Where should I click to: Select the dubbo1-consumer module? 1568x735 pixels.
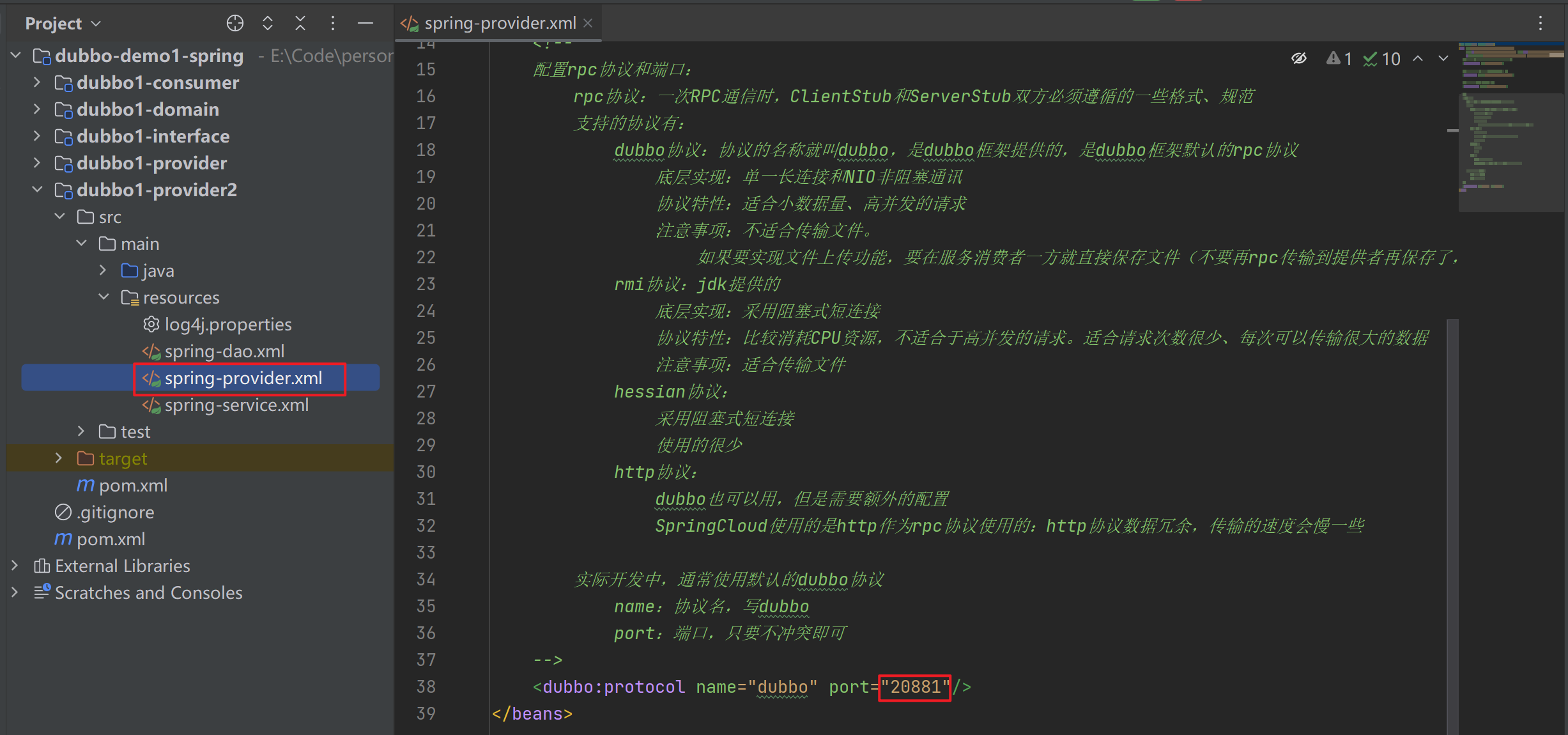tap(157, 82)
